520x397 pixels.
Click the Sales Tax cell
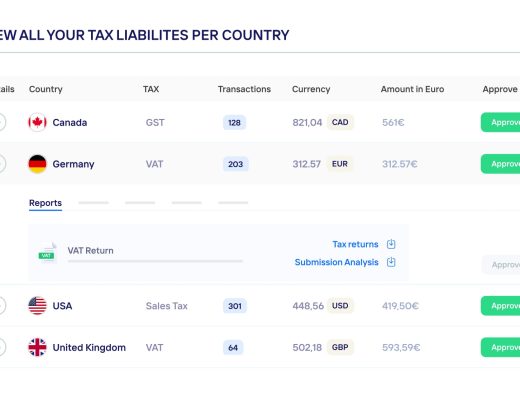coord(166,306)
